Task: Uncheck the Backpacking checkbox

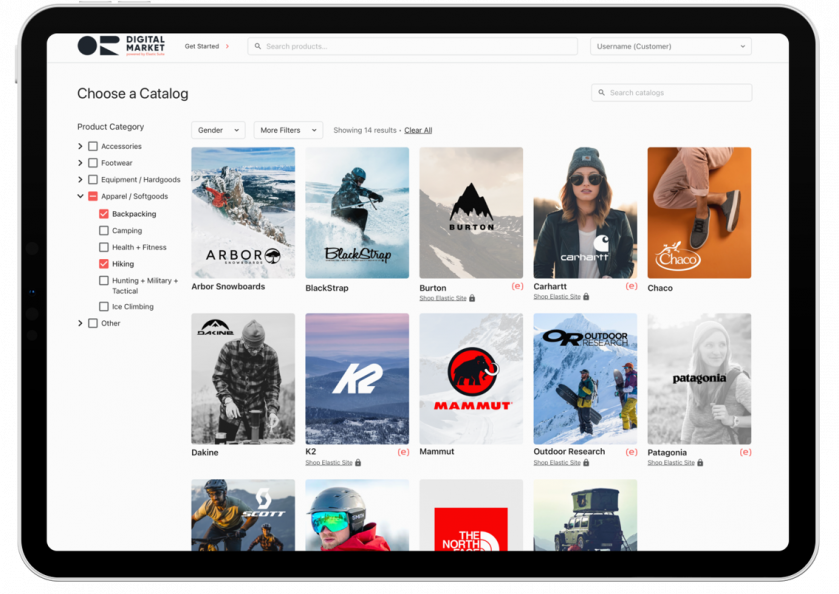Action: point(104,214)
